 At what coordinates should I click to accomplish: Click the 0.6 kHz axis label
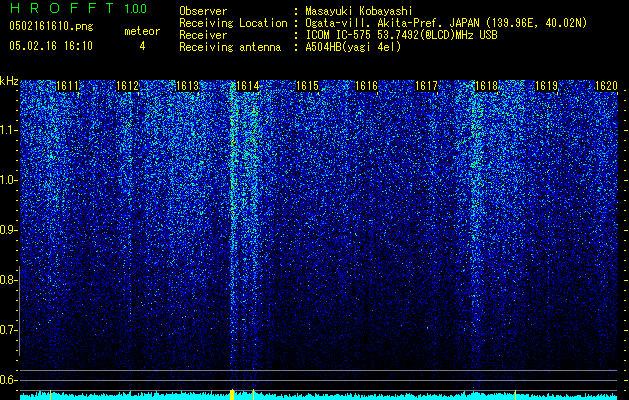8,380
